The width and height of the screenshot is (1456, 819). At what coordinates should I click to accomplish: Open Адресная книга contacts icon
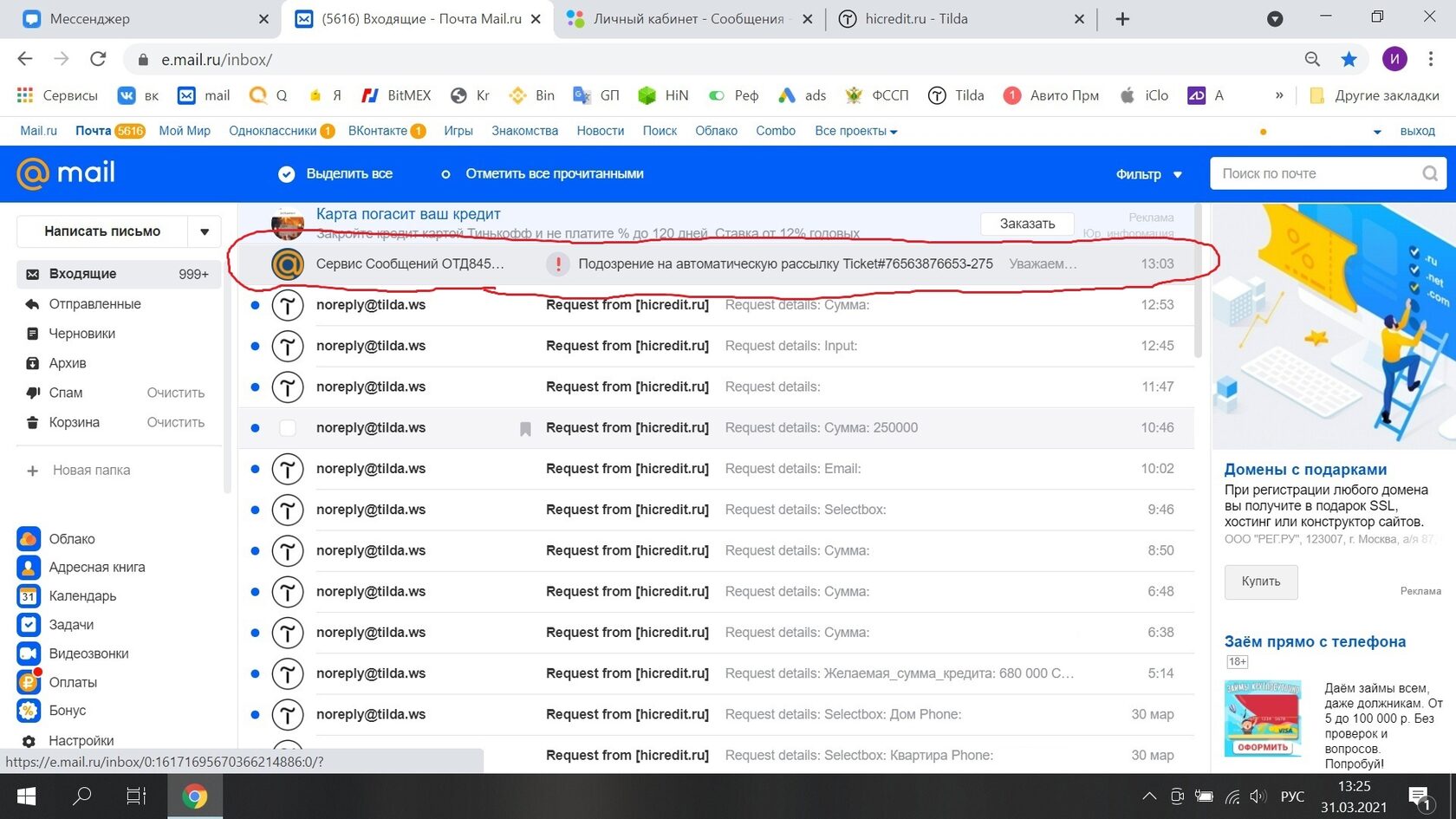(x=29, y=567)
